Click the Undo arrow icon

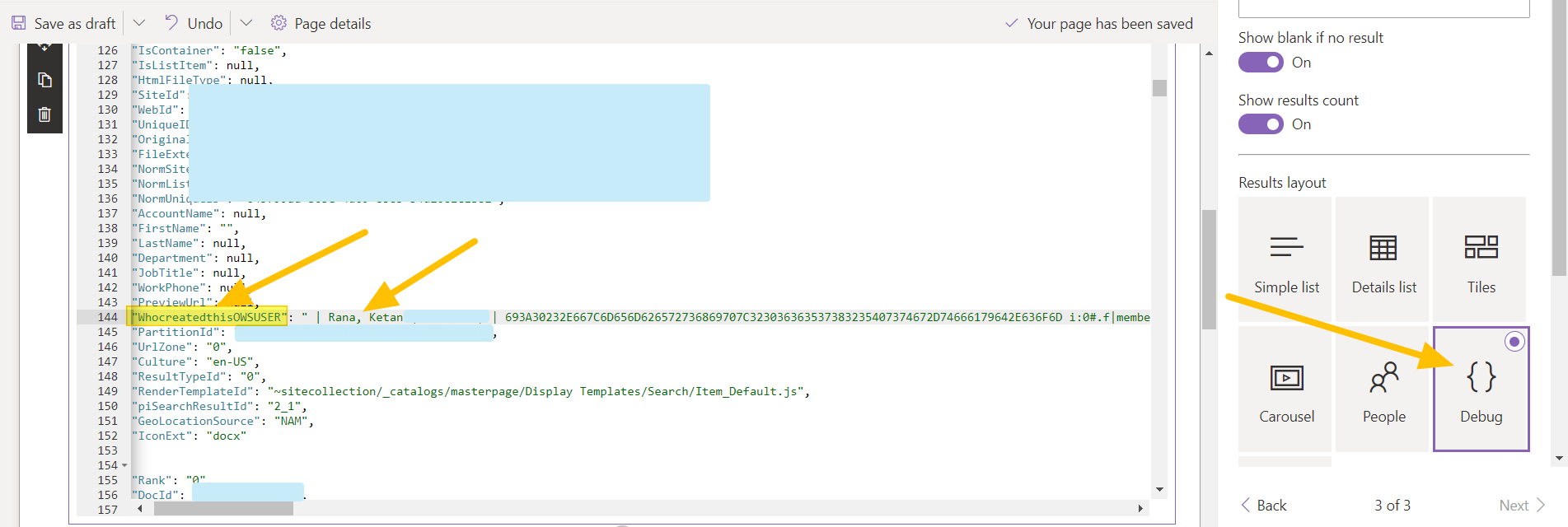point(171,22)
